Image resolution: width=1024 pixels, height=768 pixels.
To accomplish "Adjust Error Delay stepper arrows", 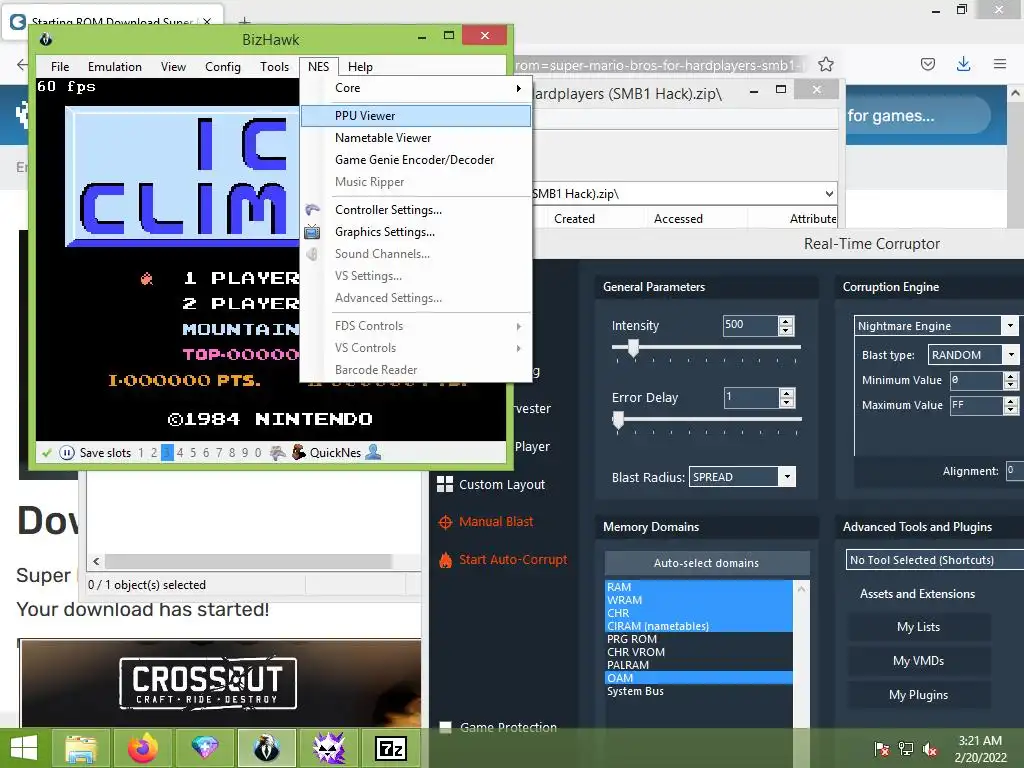I will tap(787, 398).
